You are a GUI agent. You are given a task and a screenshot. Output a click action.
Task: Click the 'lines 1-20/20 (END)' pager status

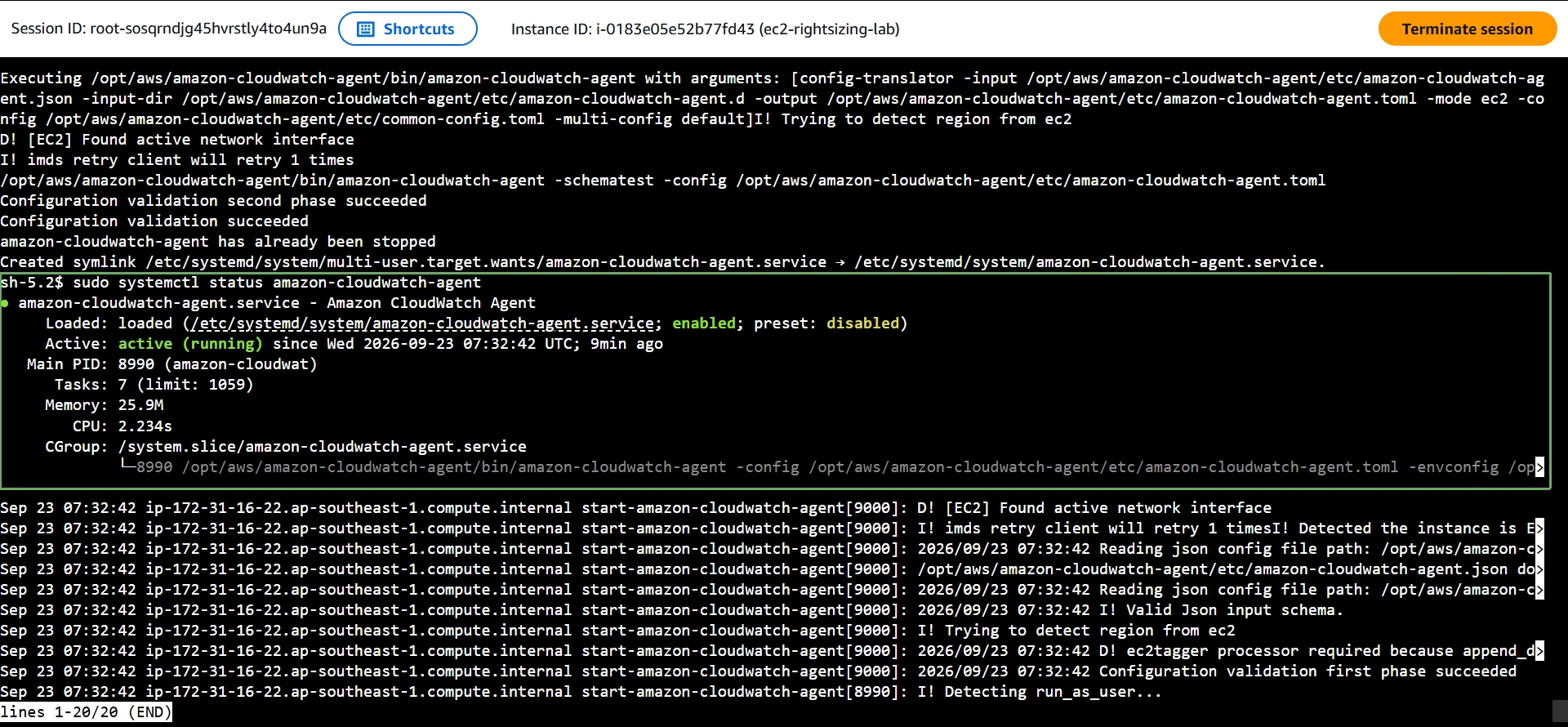(86, 712)
